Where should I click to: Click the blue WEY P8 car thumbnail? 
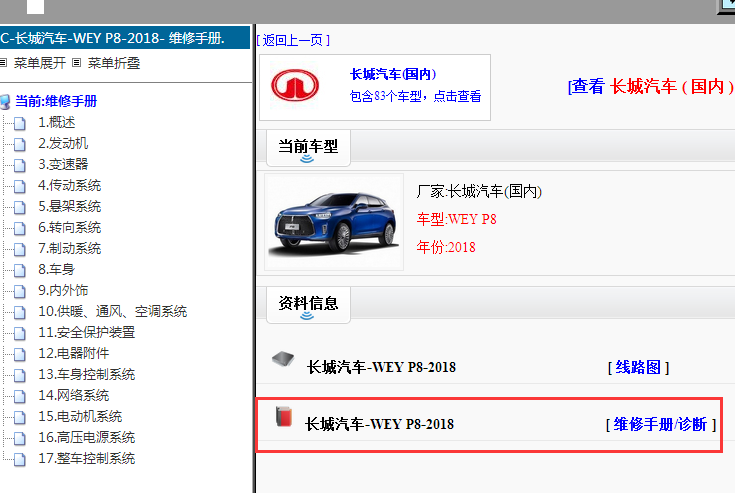tap(334, 222)
